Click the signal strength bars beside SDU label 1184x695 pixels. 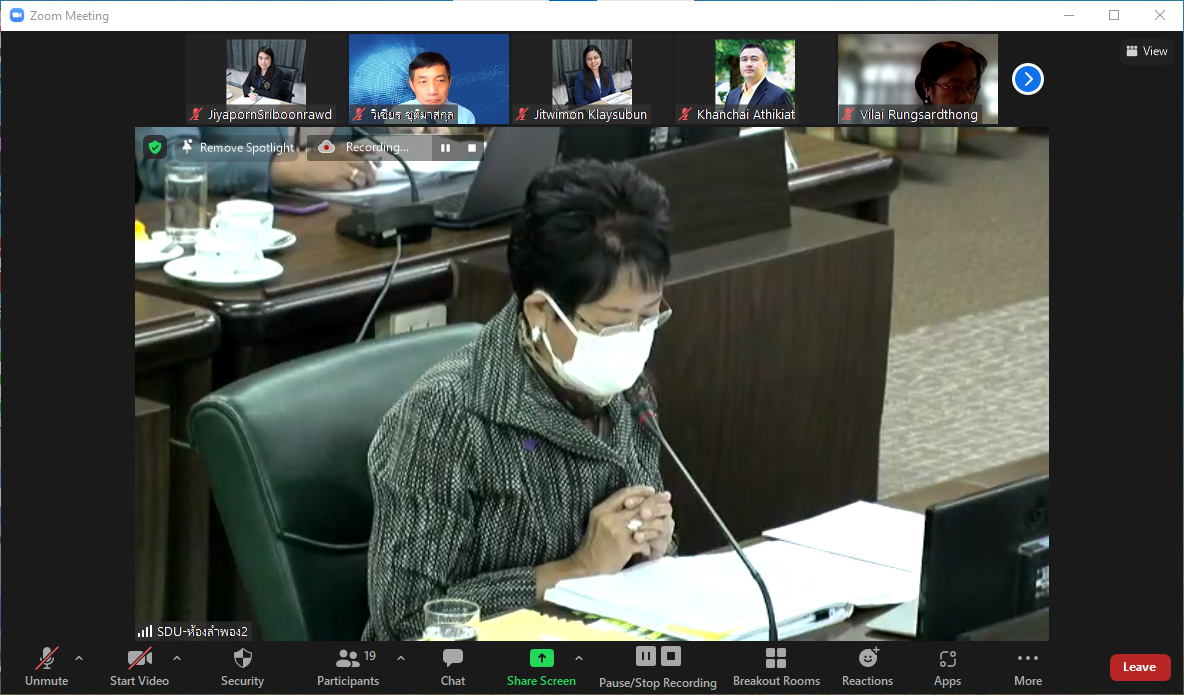click(x=145, y=631)
